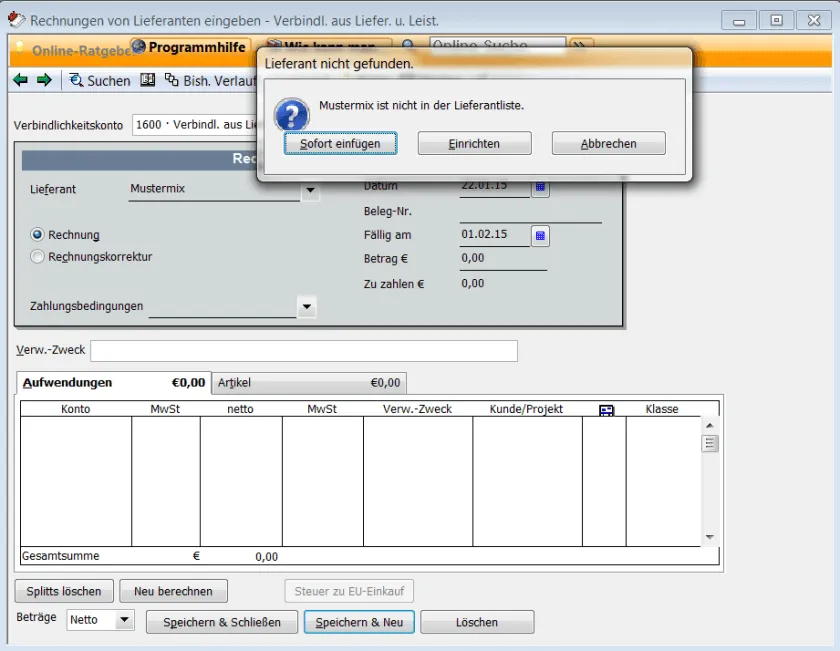The width and height of the screenshot is (840, 651).
Task: Click the question mark icon in the dialog
Action: (x=290, y=113)
